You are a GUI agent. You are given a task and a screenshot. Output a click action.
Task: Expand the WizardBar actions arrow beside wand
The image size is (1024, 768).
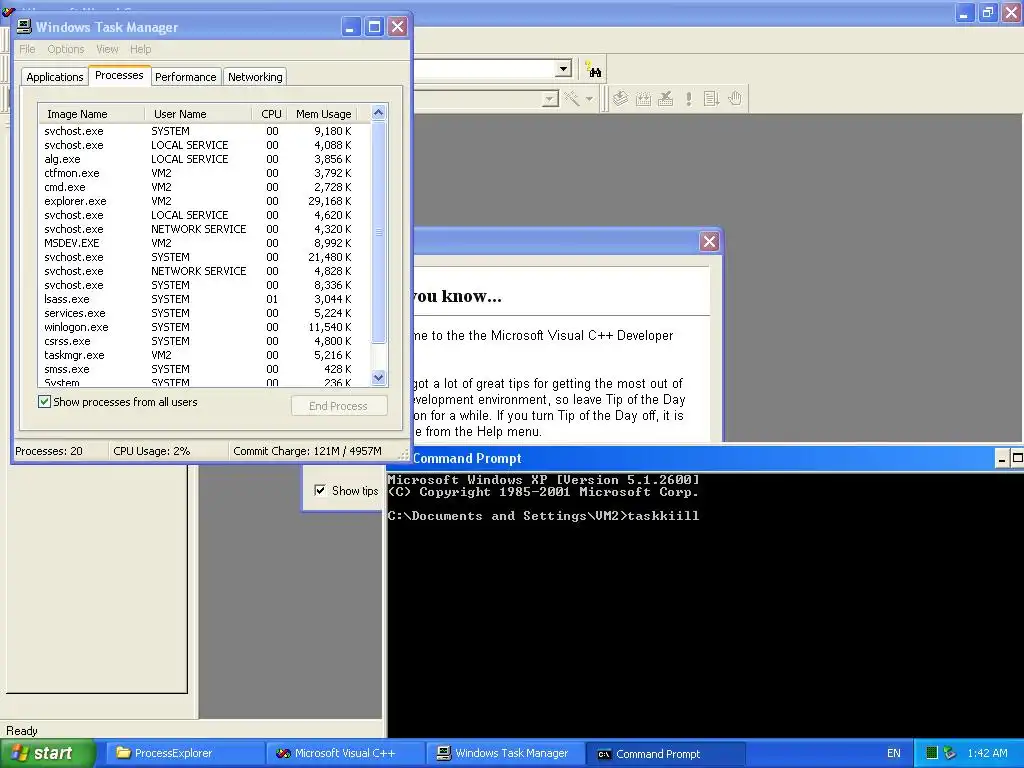(x=589, y=99)
